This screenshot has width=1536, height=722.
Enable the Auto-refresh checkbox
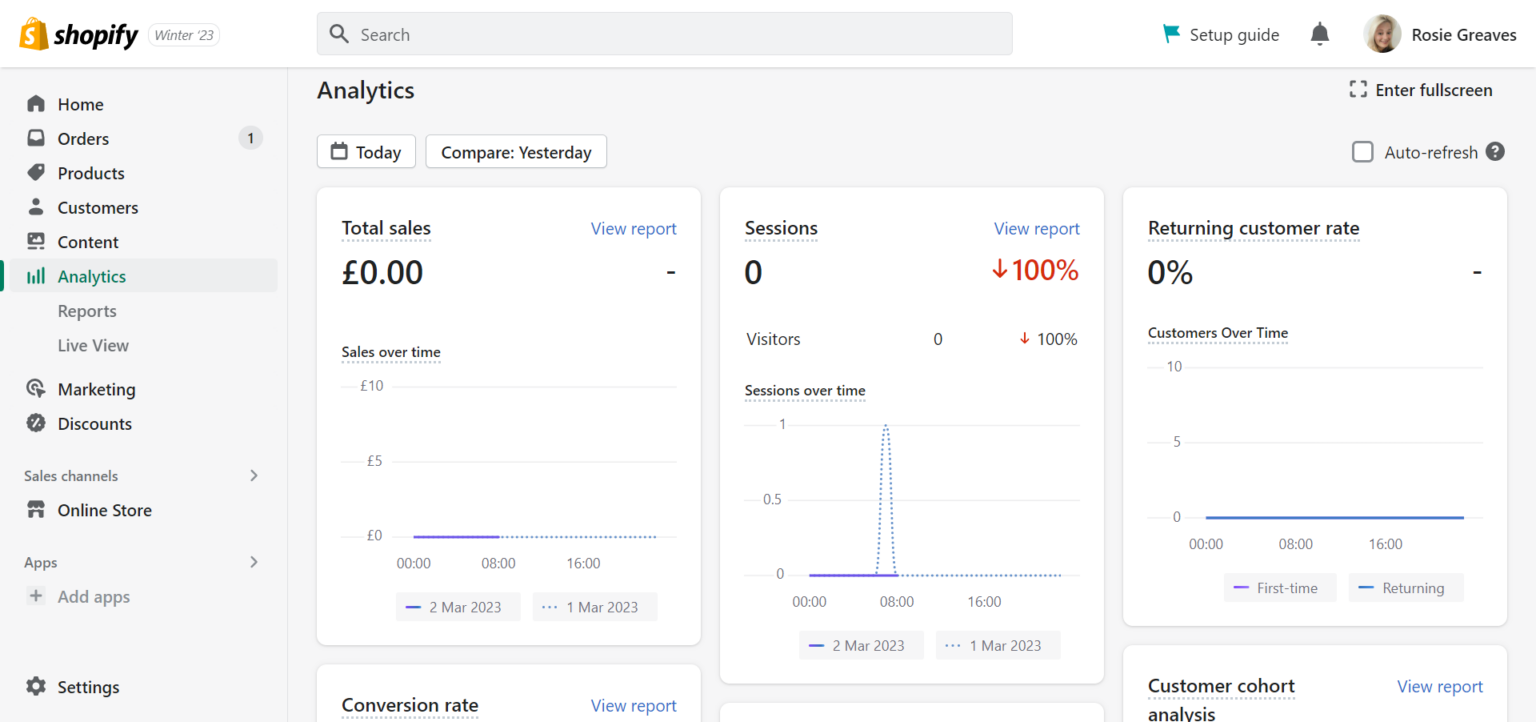click(x=1362, y=151)
